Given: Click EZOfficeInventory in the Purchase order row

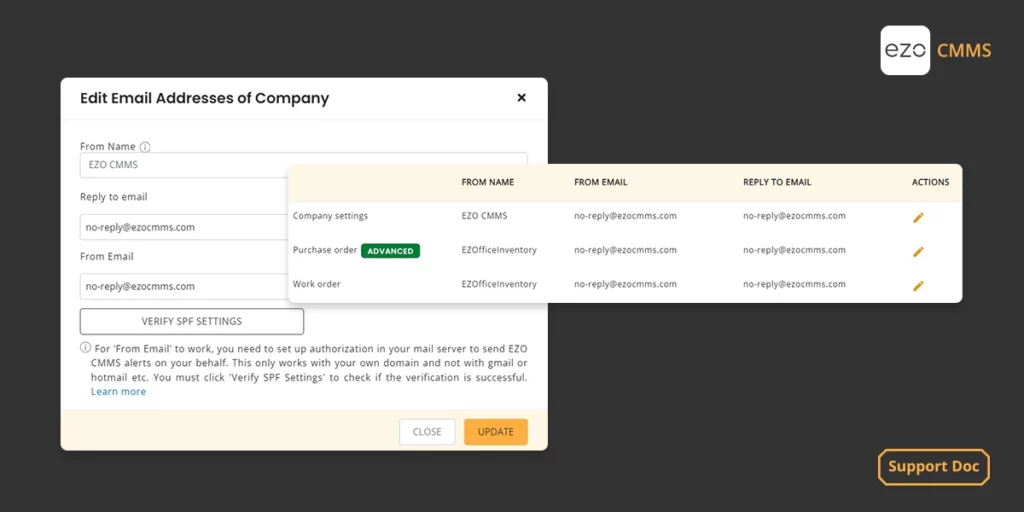Looking at the screenshot, I should coord(499,250).
